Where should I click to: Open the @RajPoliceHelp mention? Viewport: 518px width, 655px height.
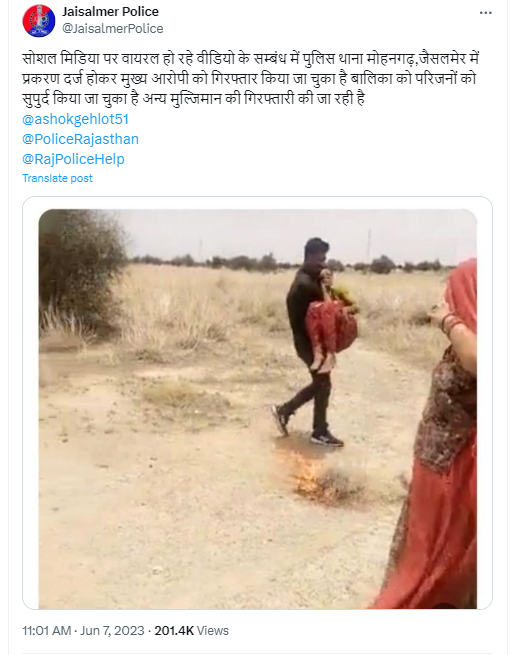(x=73, y=159)
